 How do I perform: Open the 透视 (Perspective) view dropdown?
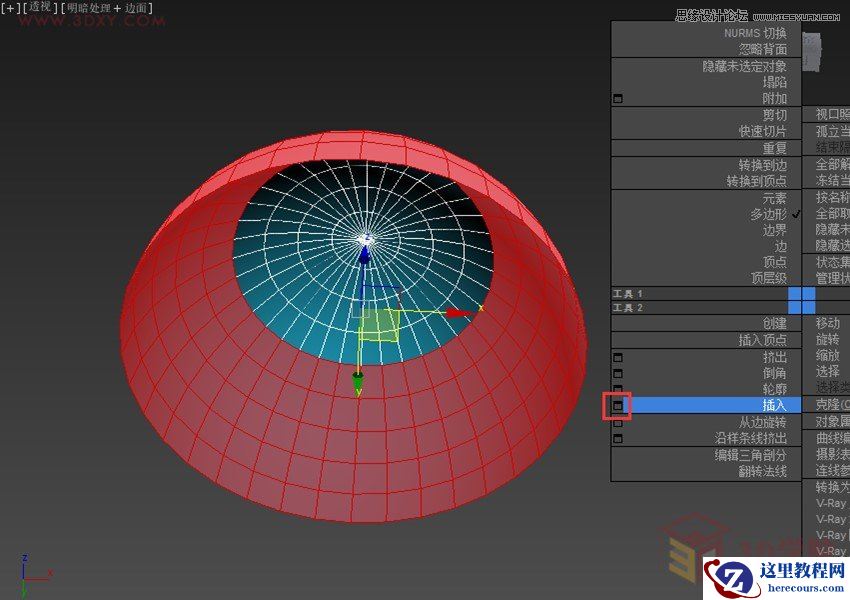(x=41, y=8)
